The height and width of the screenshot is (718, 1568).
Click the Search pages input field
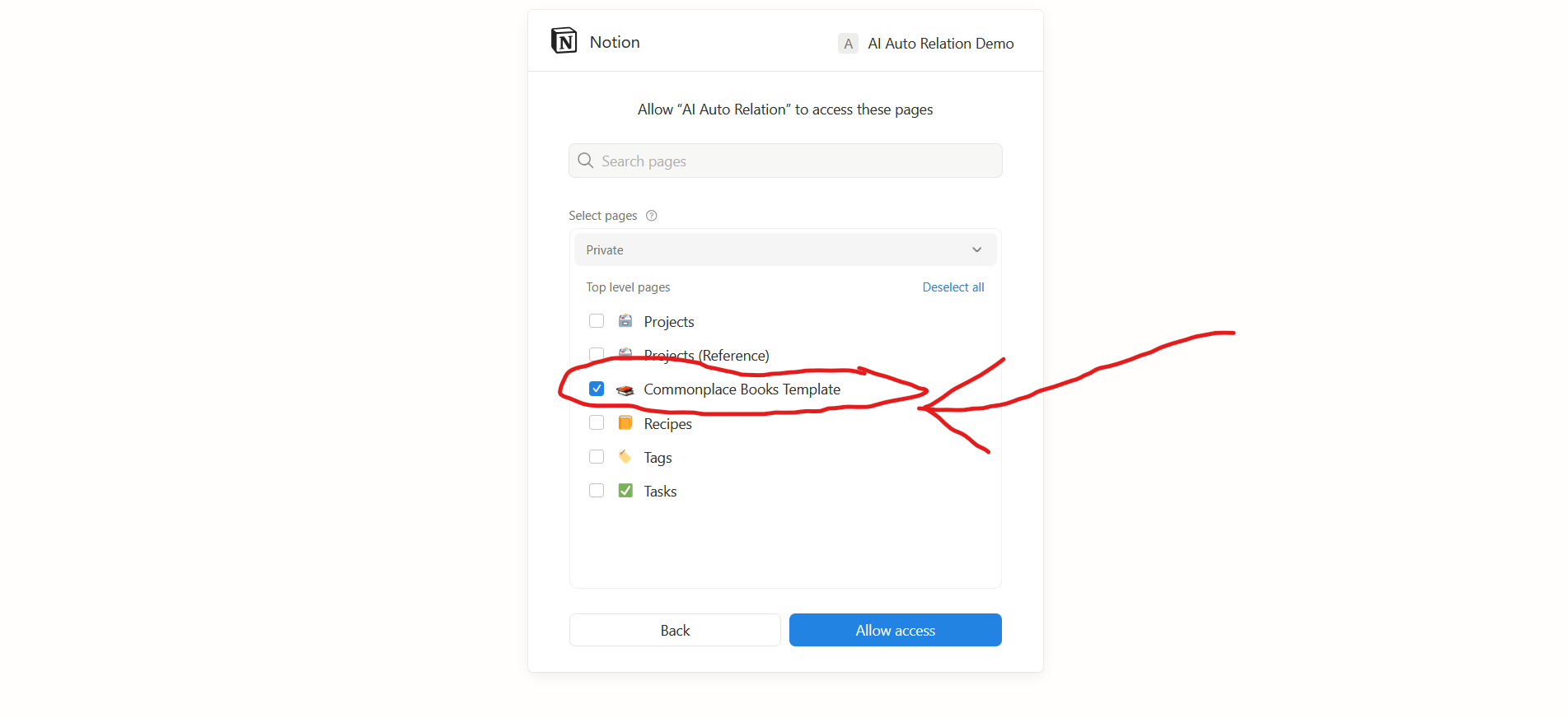785,161
